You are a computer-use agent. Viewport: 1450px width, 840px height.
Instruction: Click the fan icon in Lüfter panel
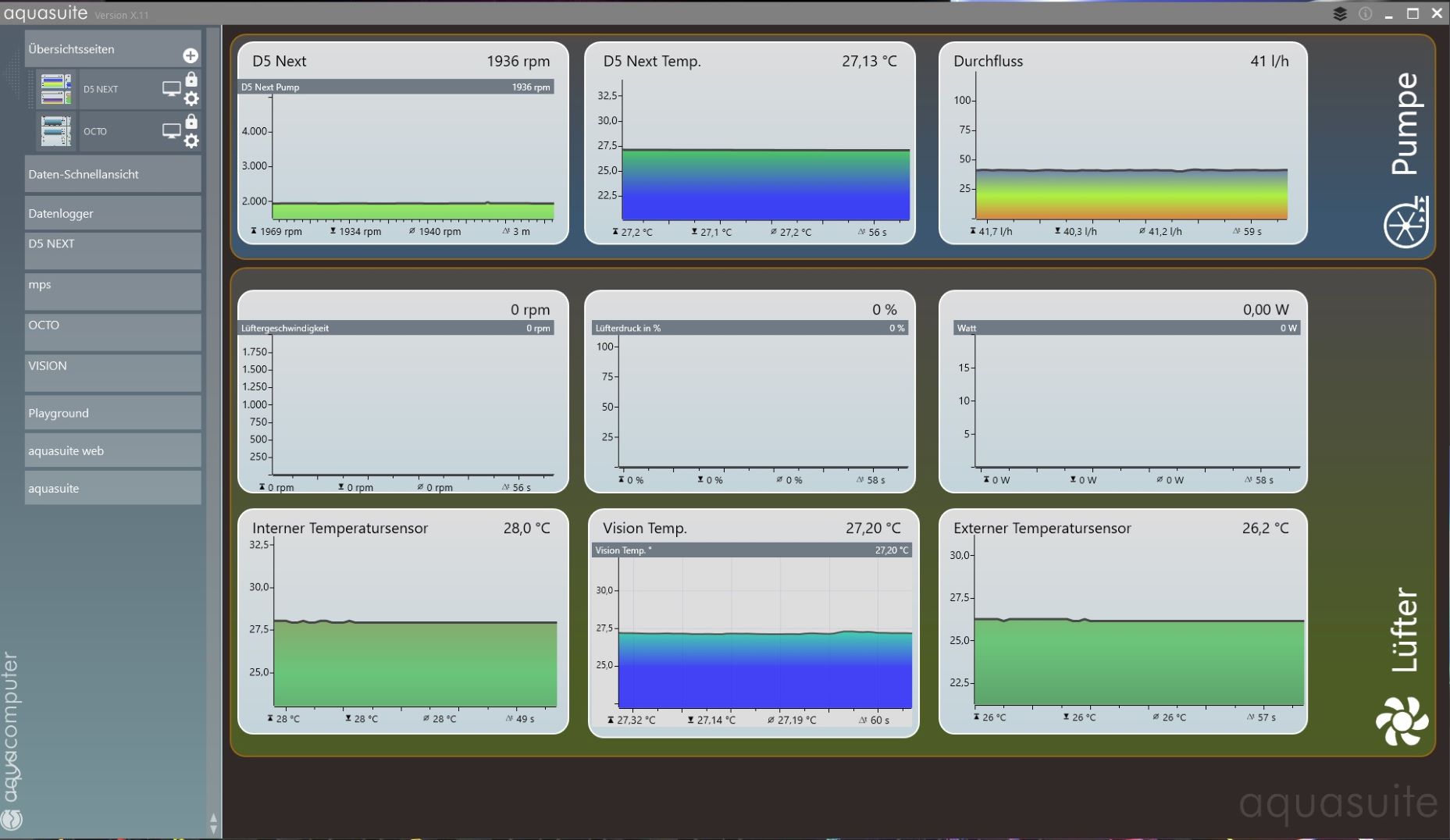1402,721
